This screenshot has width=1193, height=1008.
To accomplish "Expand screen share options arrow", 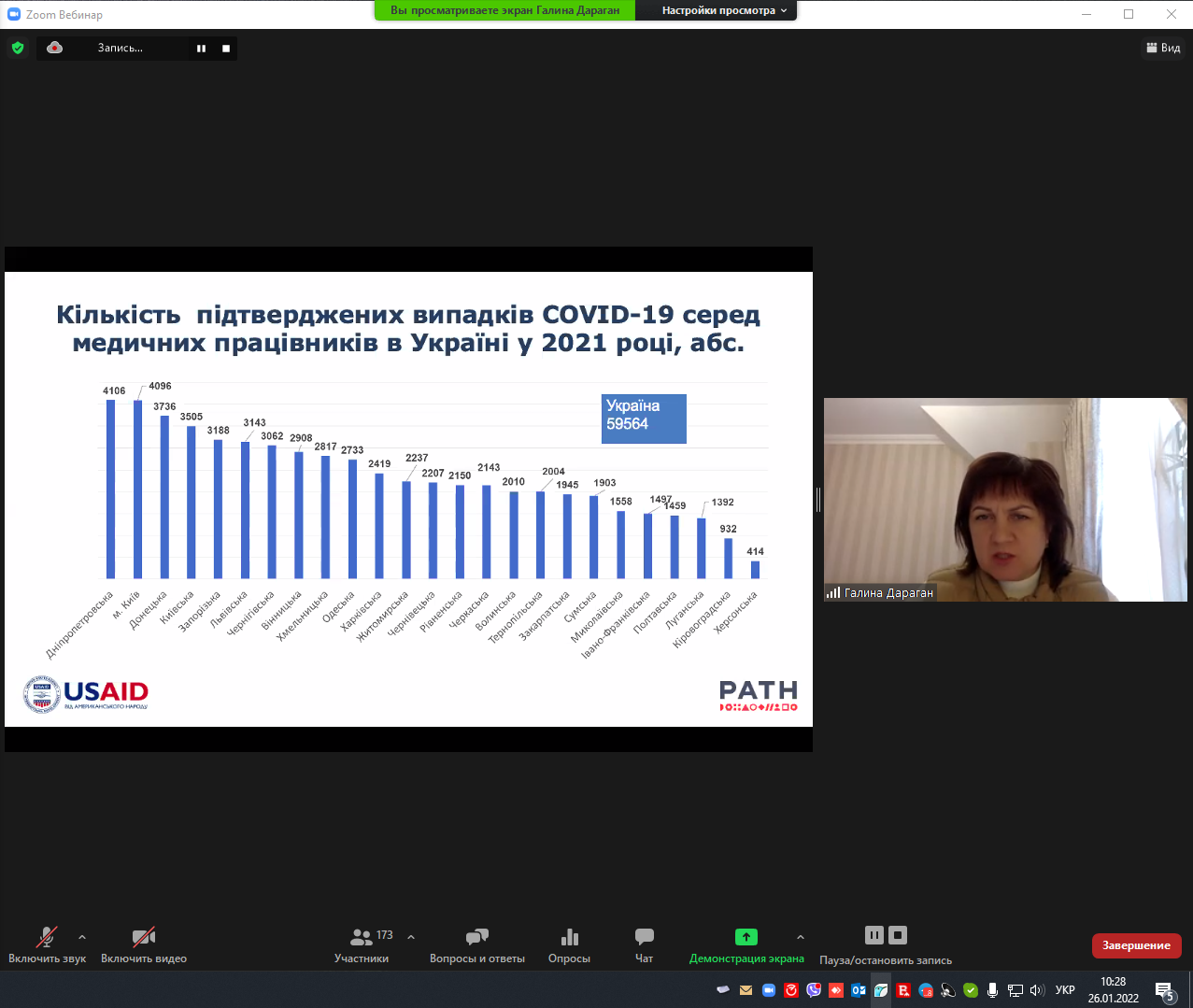I will click(x=800, y=937).
